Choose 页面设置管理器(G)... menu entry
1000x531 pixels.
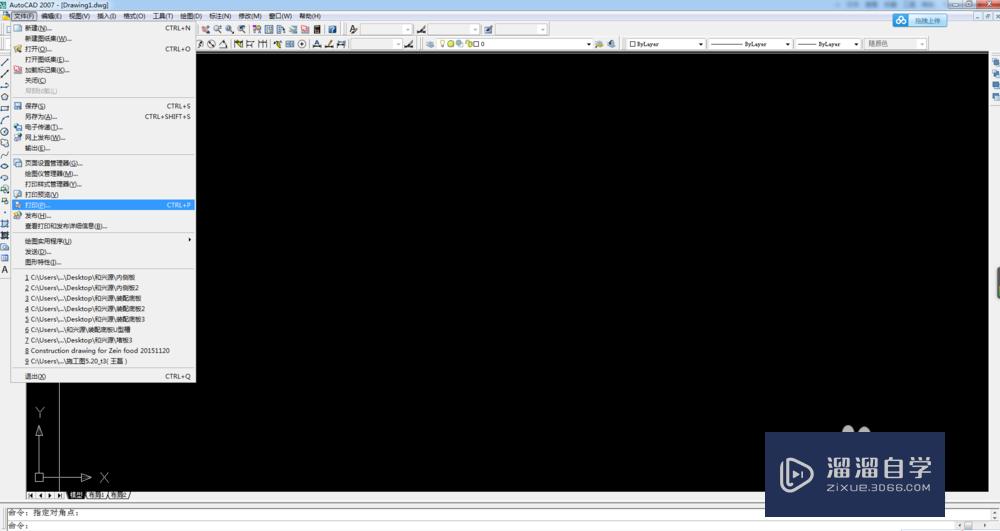click(103, 163)
